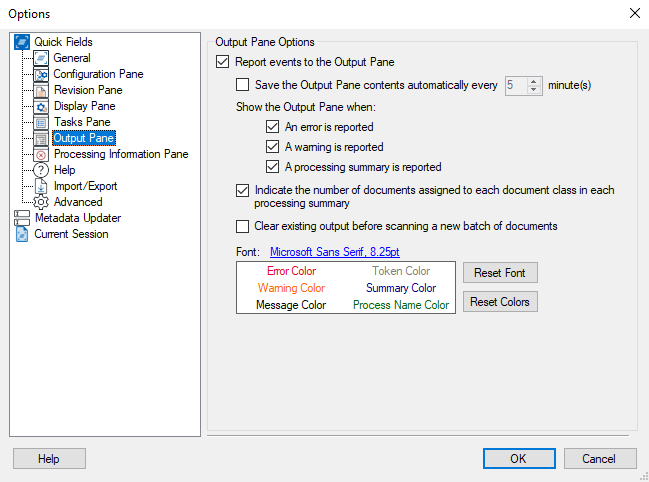Toggle document count per class in summary
Image resolution: width=649 pixels, height=482 pixels.
point(242,190)
